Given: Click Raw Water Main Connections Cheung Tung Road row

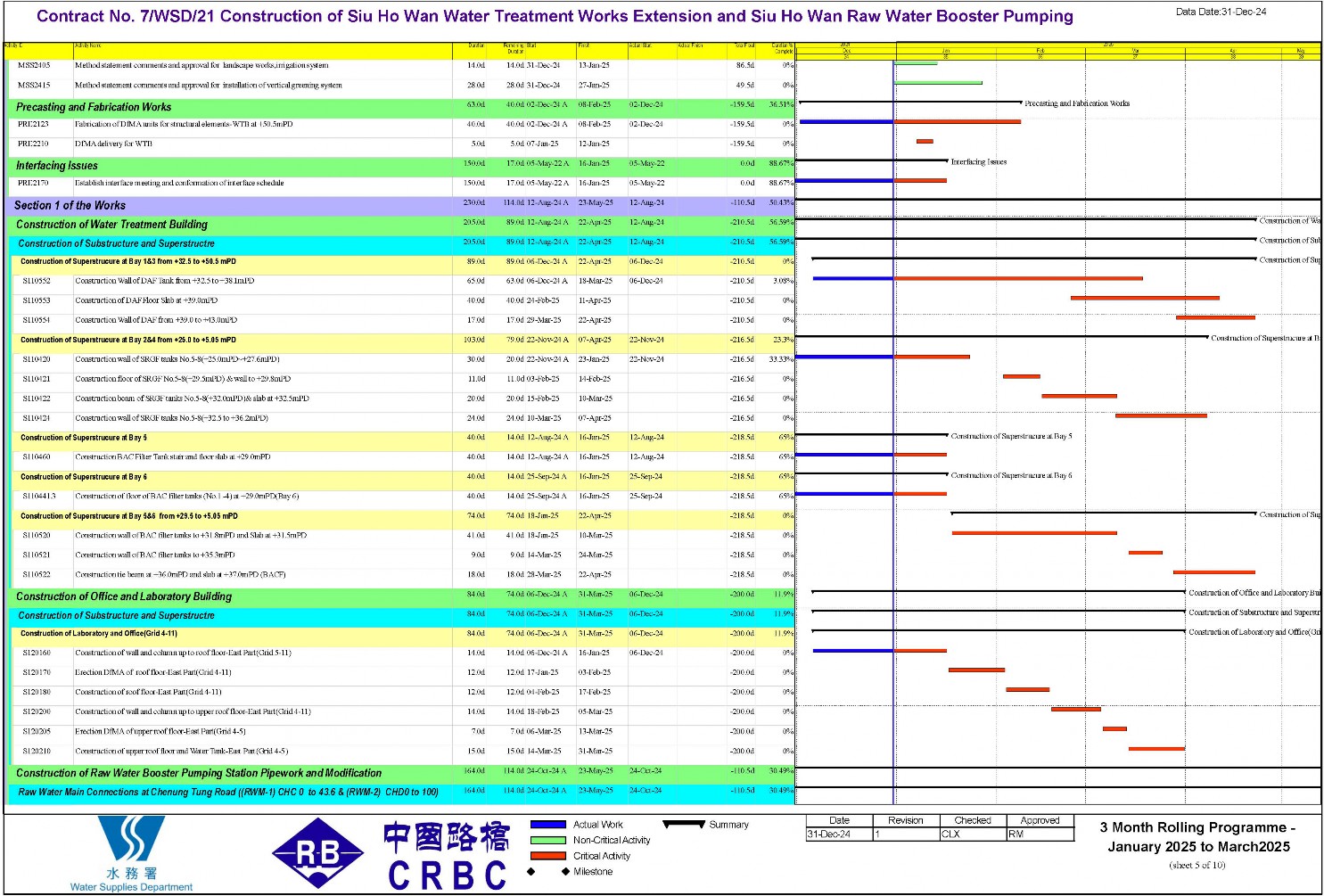Looking at the screenshot, I should pyautogui.click(x=399, y=792).
